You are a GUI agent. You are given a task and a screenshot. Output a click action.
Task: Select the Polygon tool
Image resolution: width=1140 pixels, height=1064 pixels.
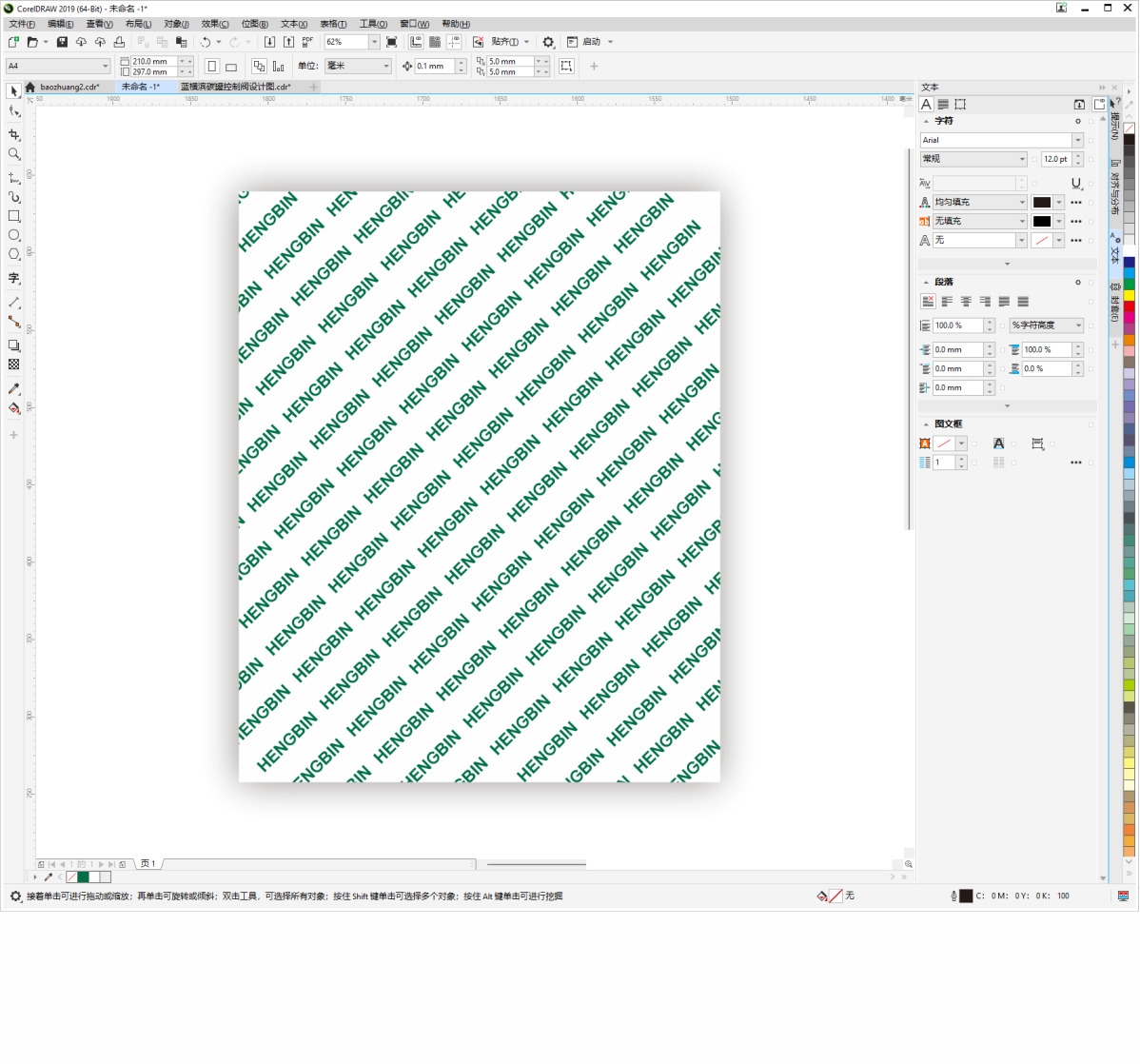coord(14,254)
